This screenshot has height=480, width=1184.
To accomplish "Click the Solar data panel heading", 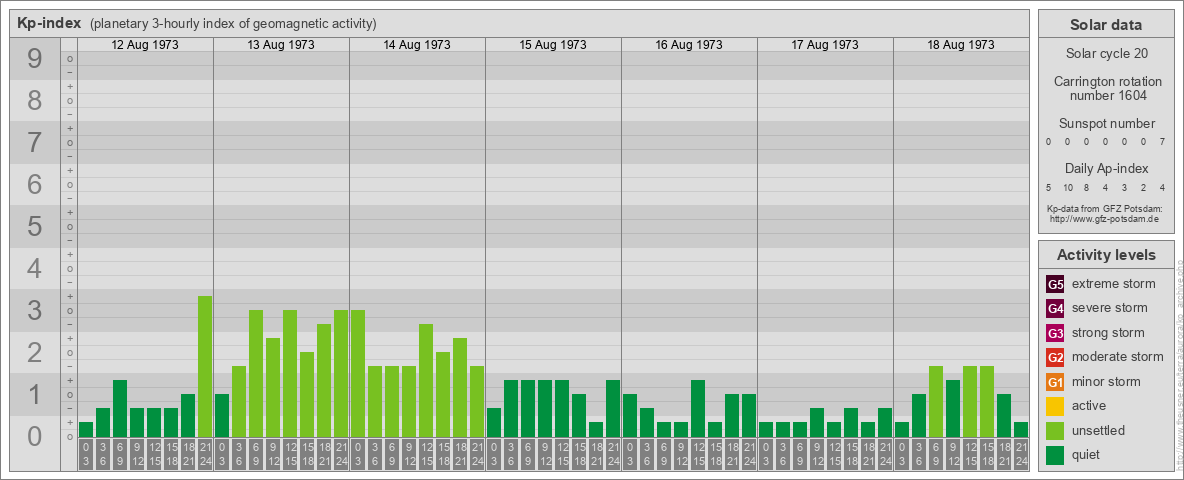I will pyautogui.click(x=1106, y=24).
